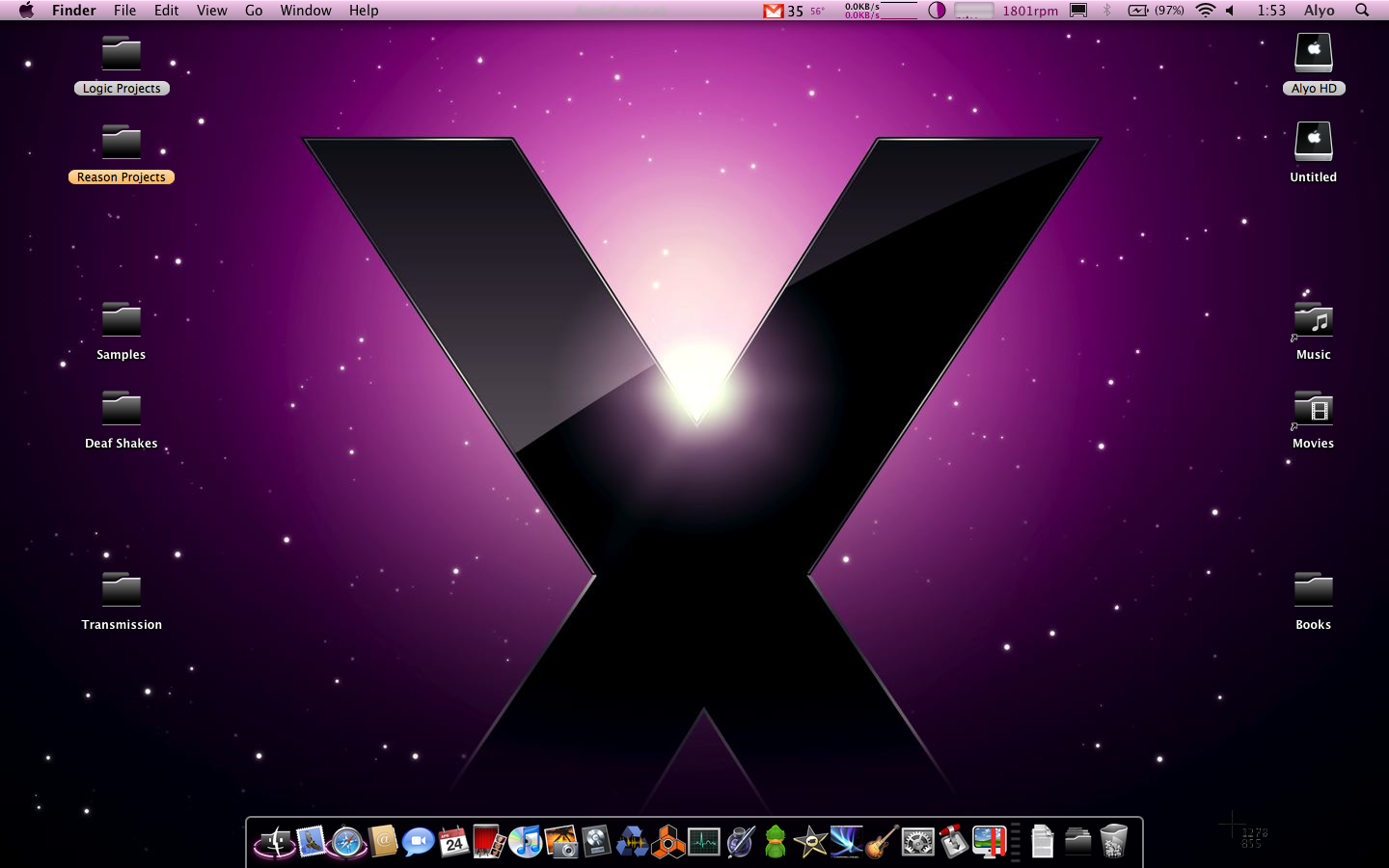Open the dark folder stack in Dock
Viewport: 1389px width, 868px height.
1077,842
